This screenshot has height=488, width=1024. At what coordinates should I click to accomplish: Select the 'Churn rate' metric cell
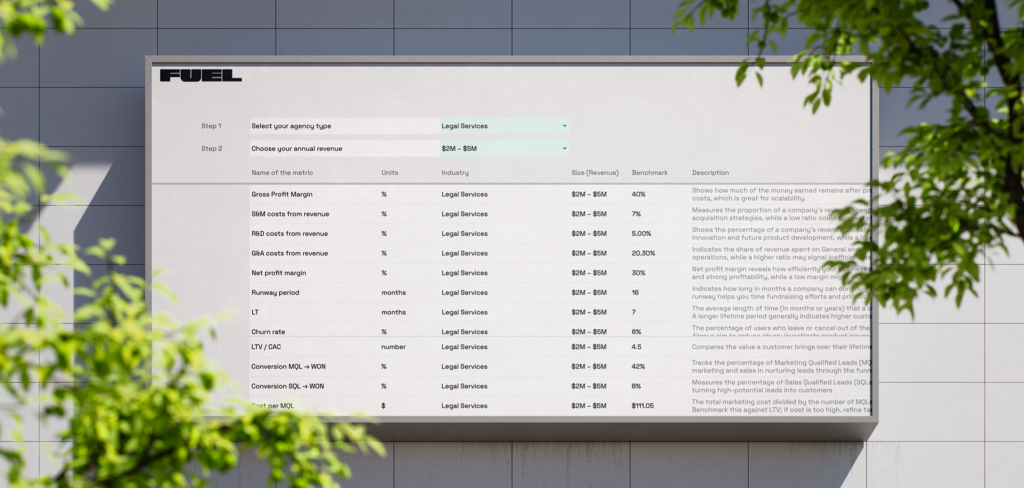[x=268, y=332]
